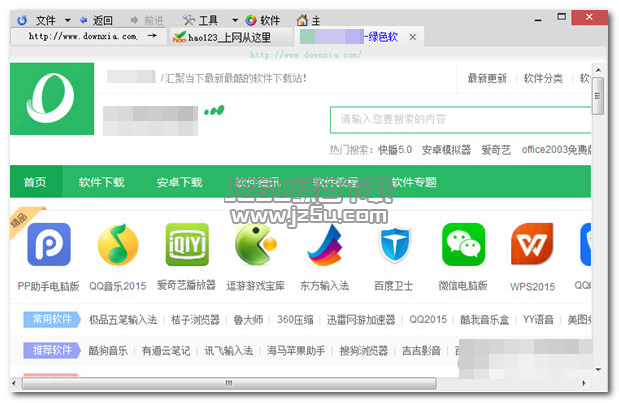Image resolution: width=619 pixels, height=403 pixels.
Task: Click the WPS2015 icon
Action: (532, 244)
